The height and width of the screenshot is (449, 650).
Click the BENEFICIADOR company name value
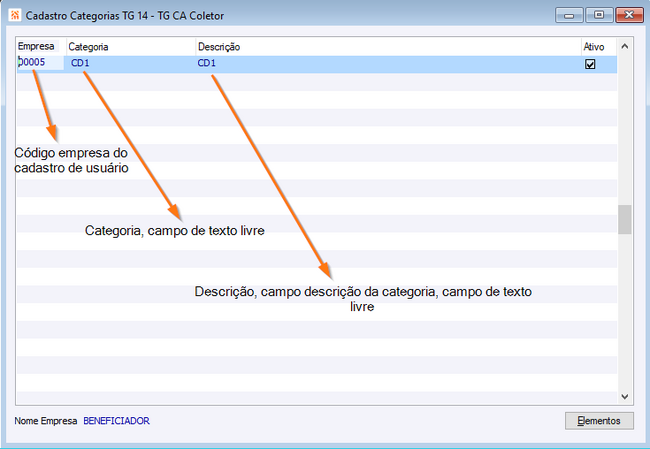[x=116, y=421]
